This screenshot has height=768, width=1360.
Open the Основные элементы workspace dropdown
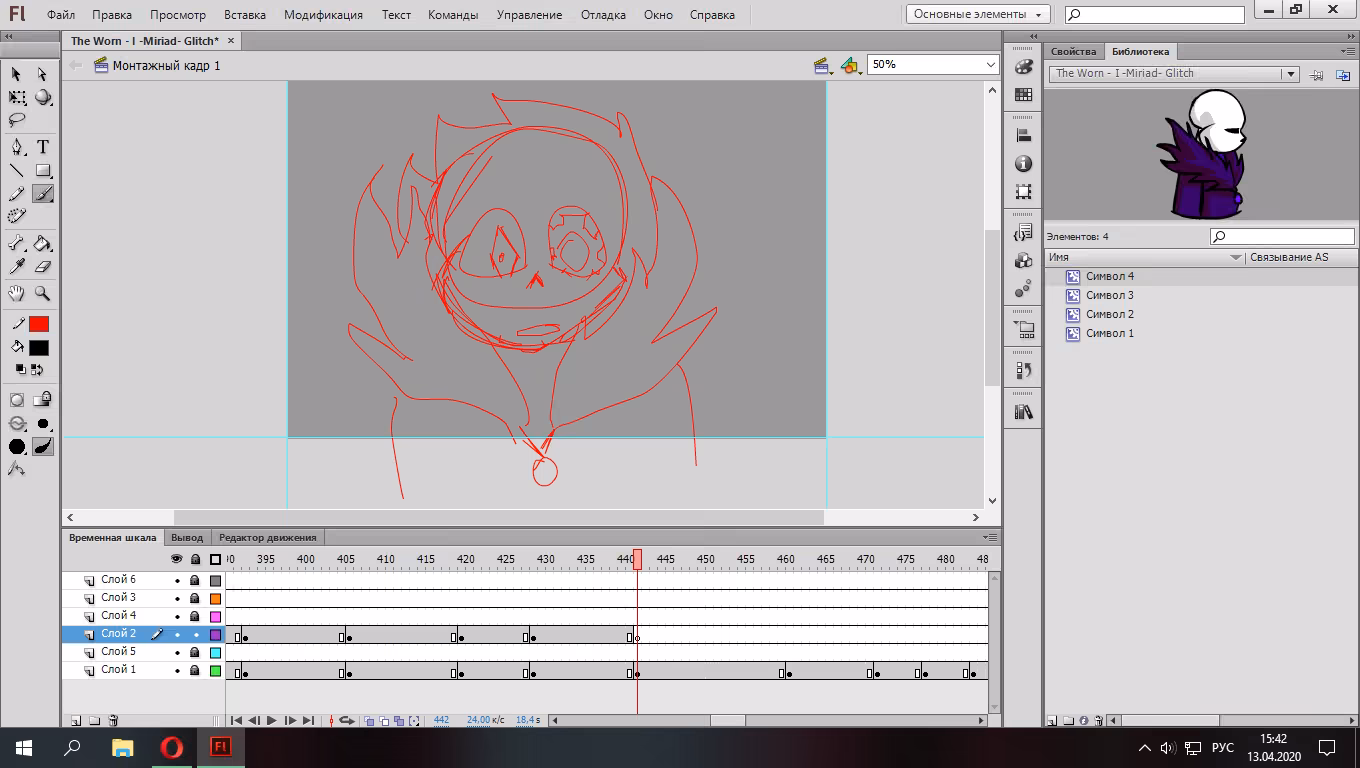pos(977,15)
